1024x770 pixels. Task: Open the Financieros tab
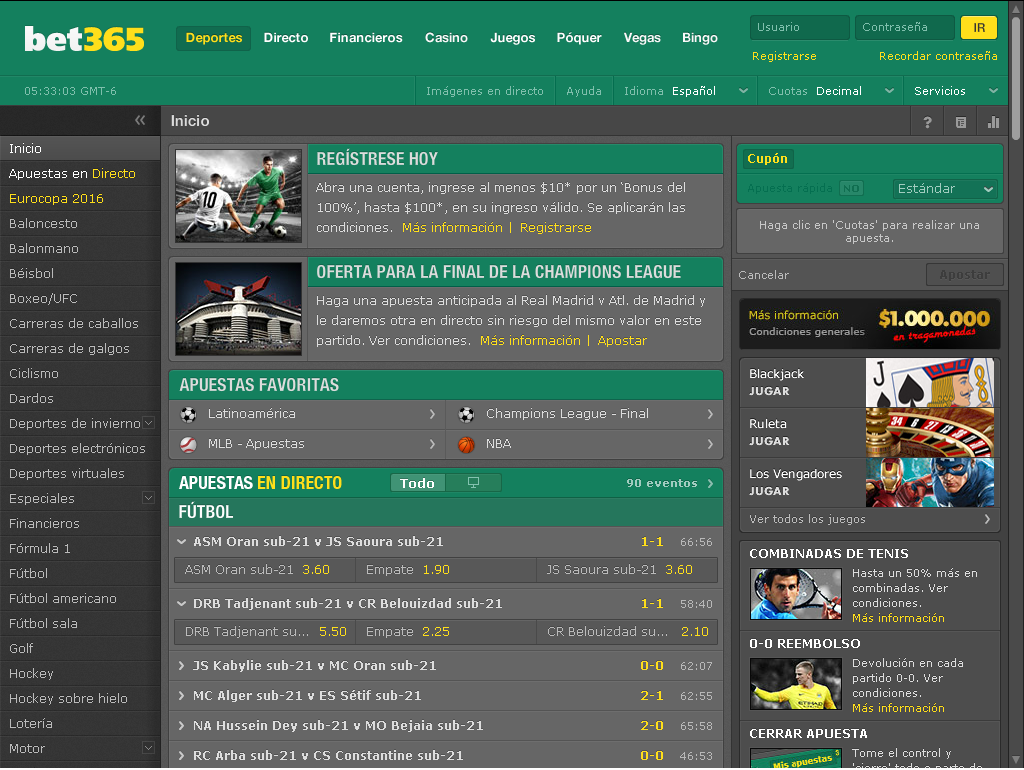(x=366, y=38)
